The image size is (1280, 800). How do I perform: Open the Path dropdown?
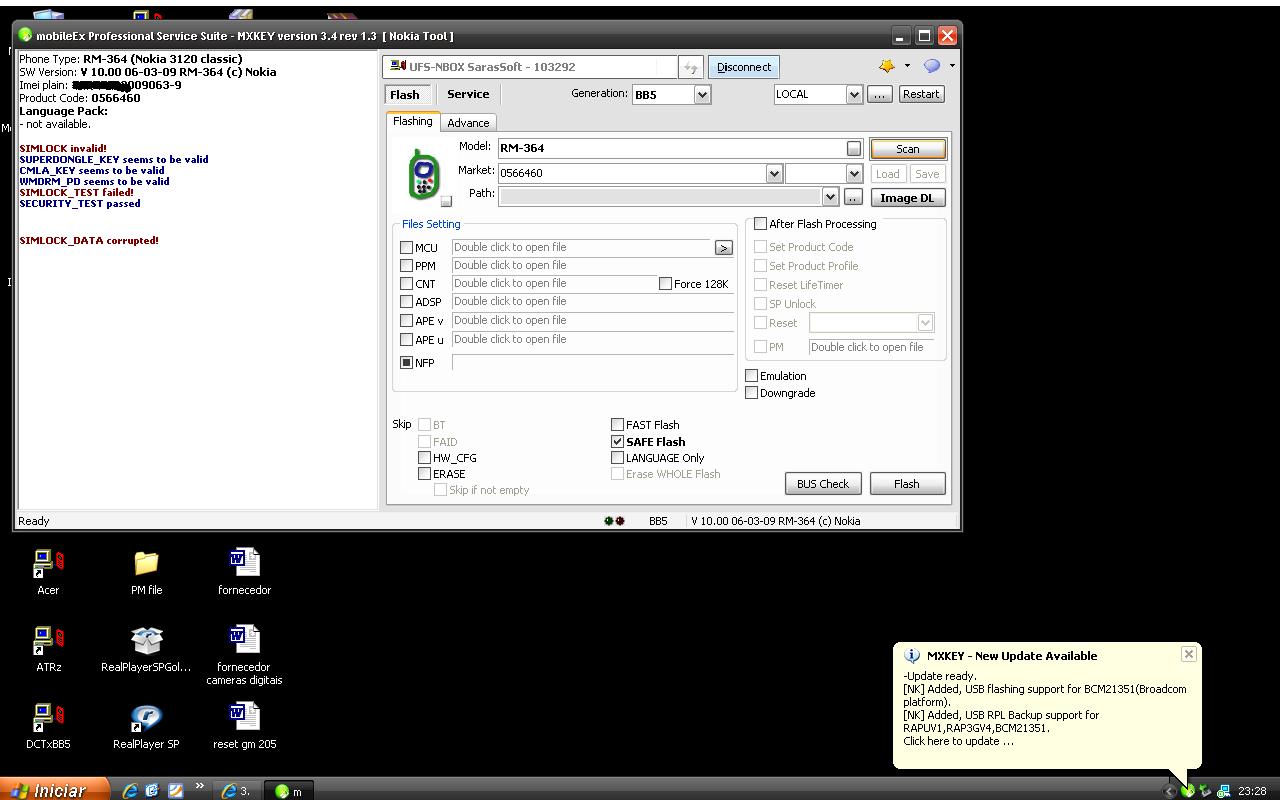coord(830,197)
